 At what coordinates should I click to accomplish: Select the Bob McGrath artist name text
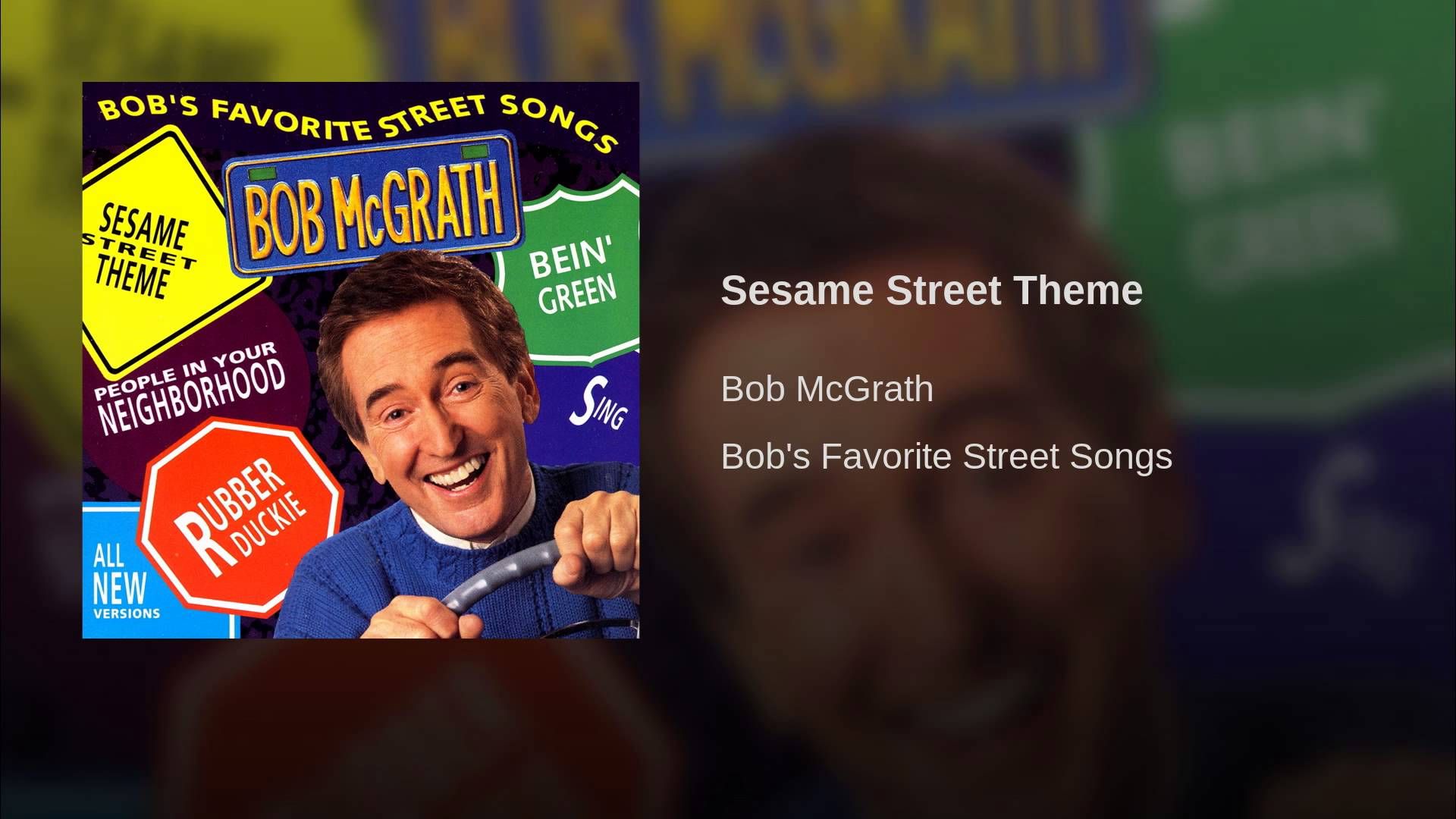[x=827, y=389]
